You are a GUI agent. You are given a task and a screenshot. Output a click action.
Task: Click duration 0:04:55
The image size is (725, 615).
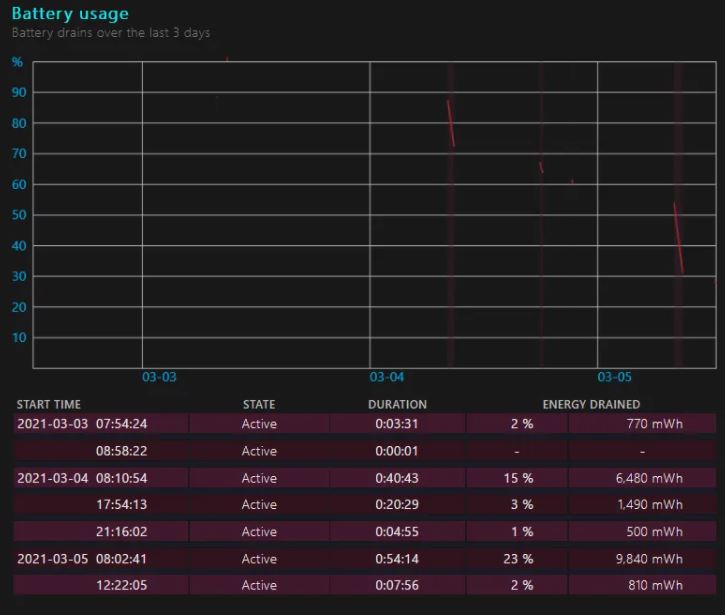coord(397,531)
